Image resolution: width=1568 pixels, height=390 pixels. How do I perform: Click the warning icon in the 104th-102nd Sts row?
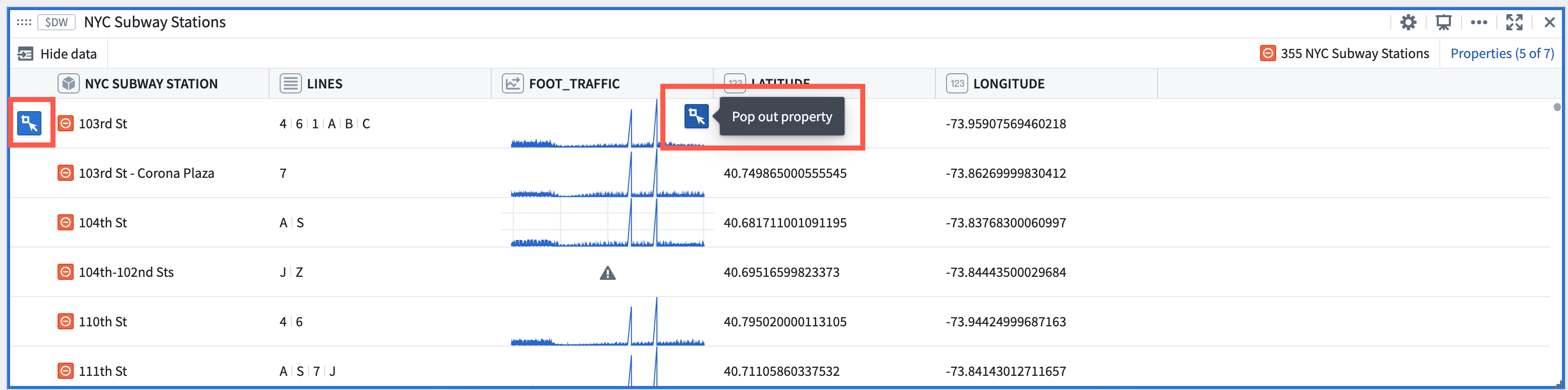click(607, 273)
